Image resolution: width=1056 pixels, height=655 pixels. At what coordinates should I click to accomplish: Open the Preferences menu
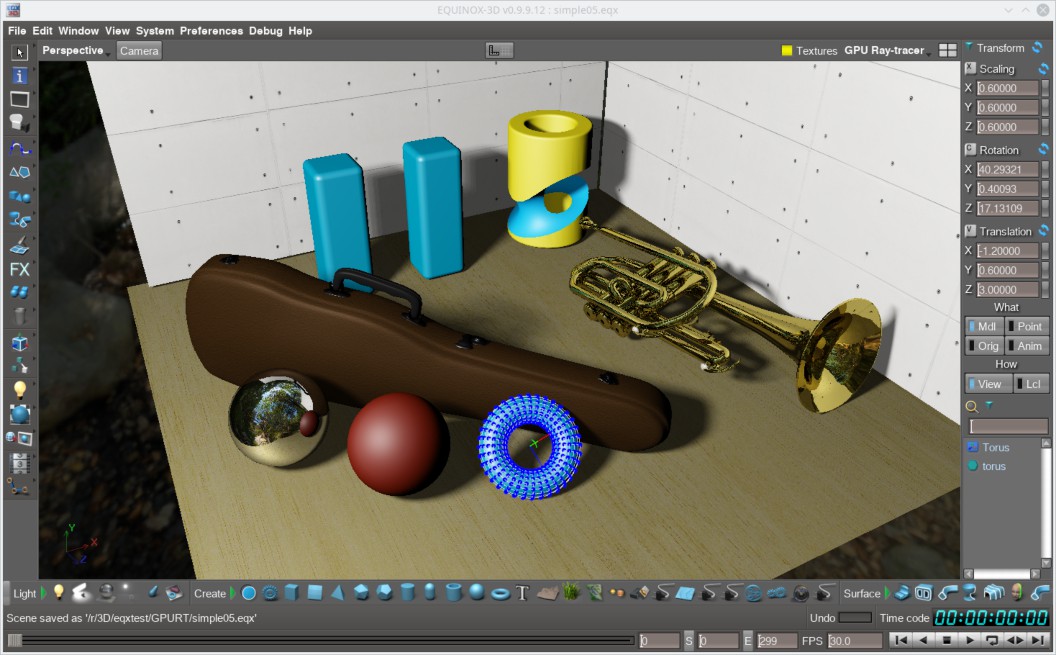pos(211,31)
